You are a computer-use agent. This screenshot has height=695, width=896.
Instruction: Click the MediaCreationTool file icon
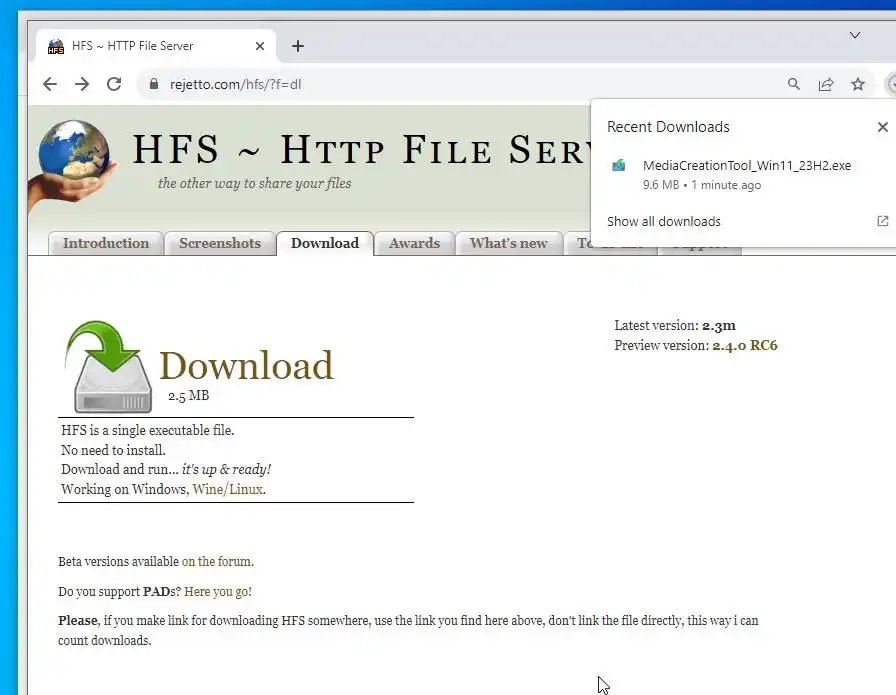tap(618, 166)
